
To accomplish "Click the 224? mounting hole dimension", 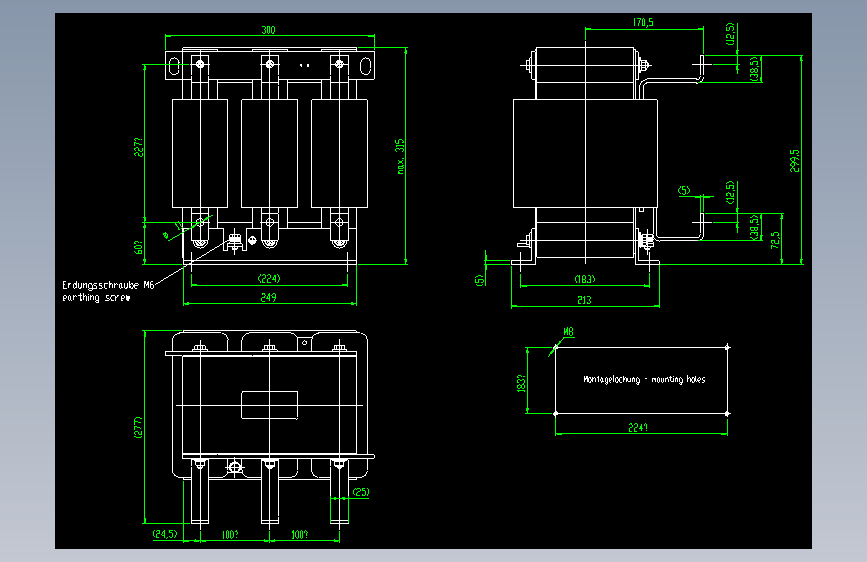I will point(638,428).
